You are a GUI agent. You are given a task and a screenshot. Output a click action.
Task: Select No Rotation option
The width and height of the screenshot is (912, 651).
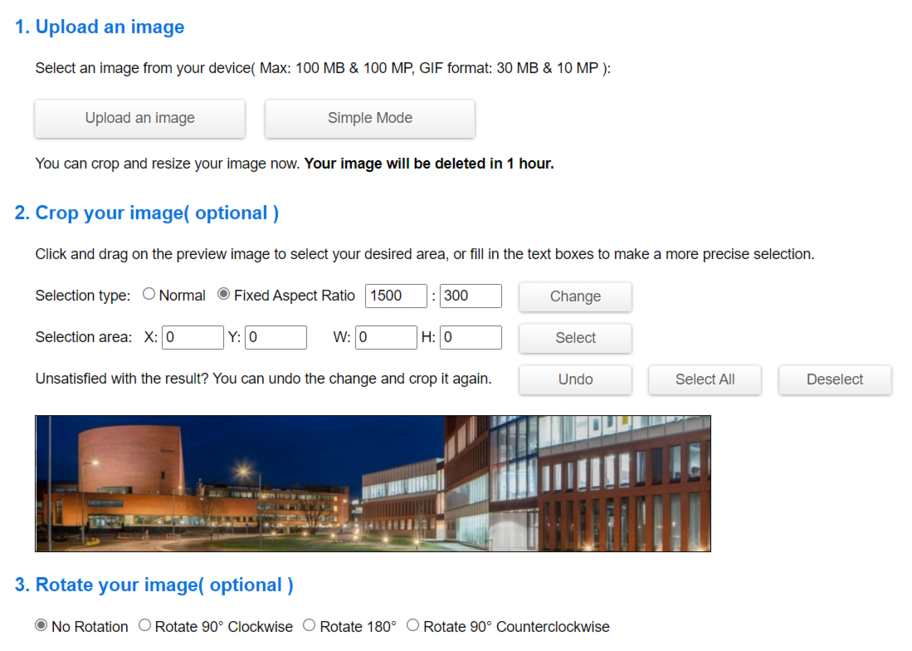click(41, 624)
